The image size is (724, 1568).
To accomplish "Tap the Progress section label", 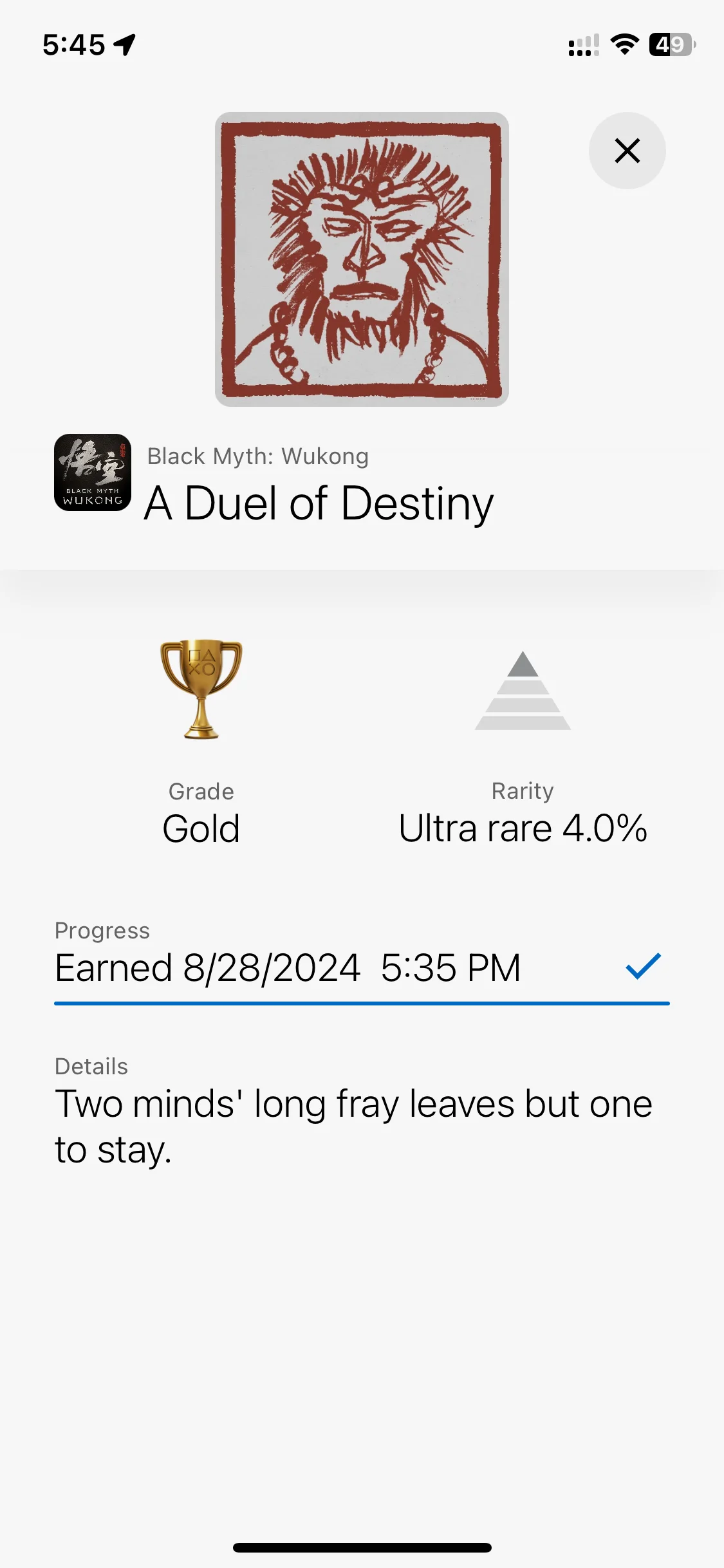I will tap(102, 931).
